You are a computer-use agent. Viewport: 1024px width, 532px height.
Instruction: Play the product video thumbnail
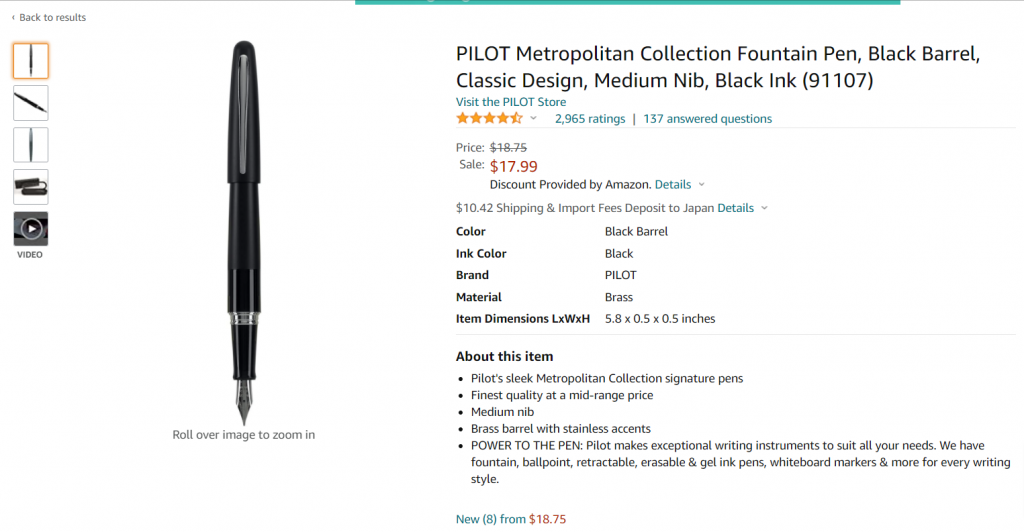(31, 228)
